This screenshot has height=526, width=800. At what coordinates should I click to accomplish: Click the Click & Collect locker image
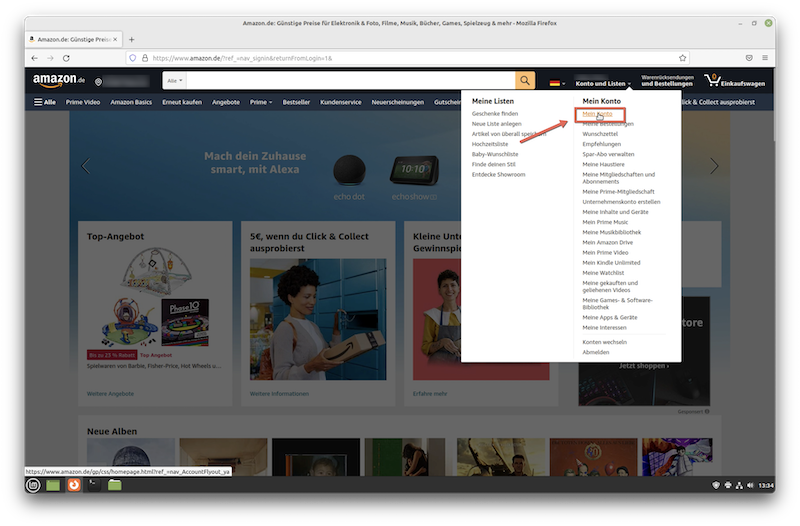pyautogui.click(x=318, y=319)
